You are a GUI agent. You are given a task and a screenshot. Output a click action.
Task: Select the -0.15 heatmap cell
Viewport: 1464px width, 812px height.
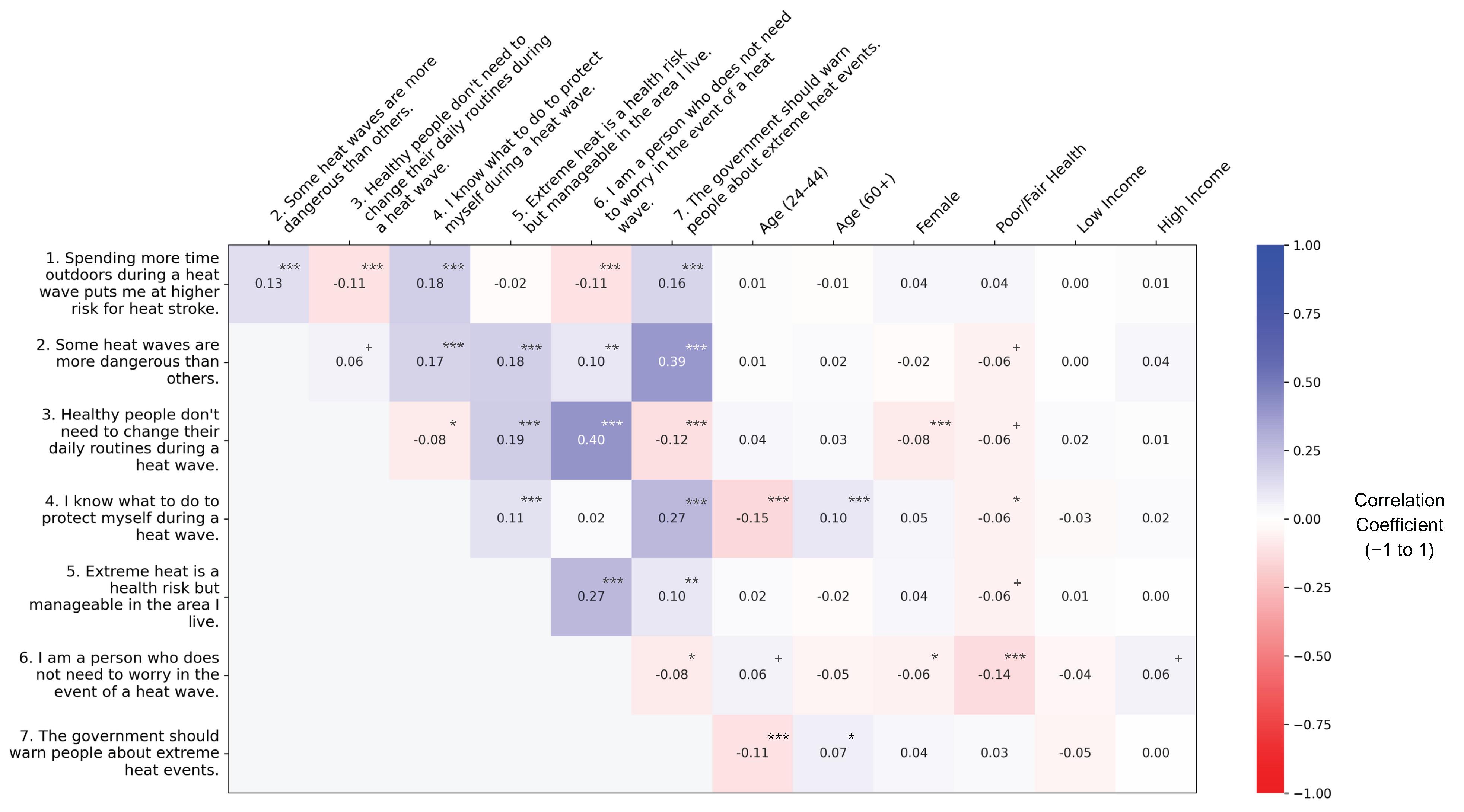(x=752, y=518)
